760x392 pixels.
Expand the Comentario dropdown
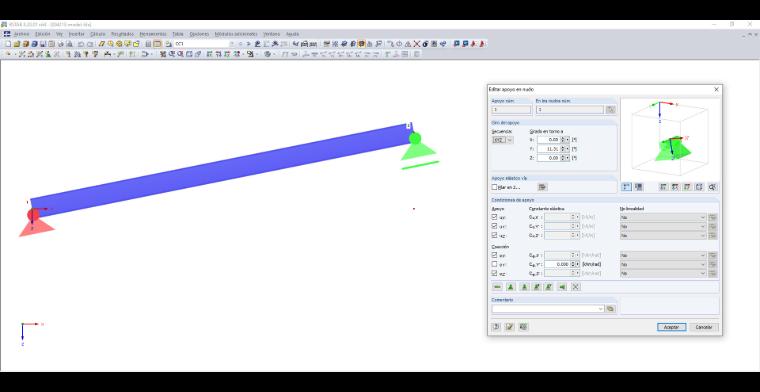601,309
